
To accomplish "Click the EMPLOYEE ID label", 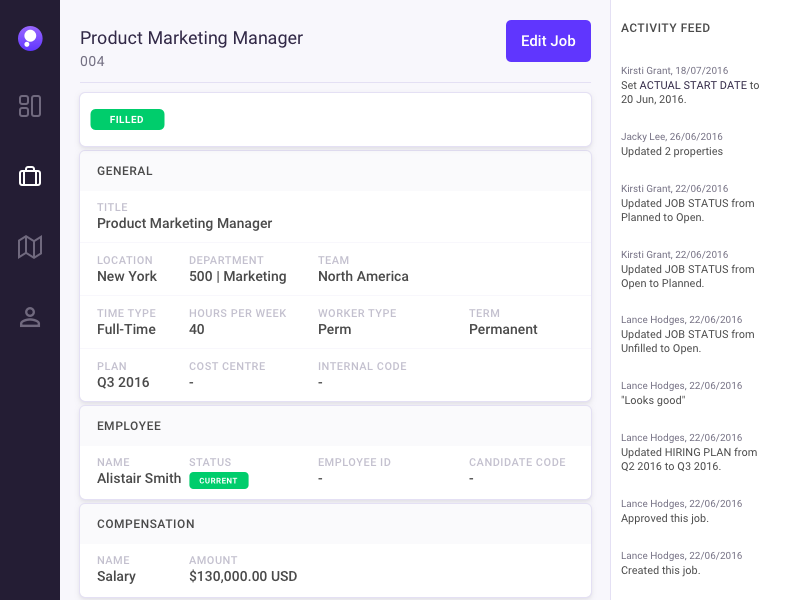I will tap(355, 462).
